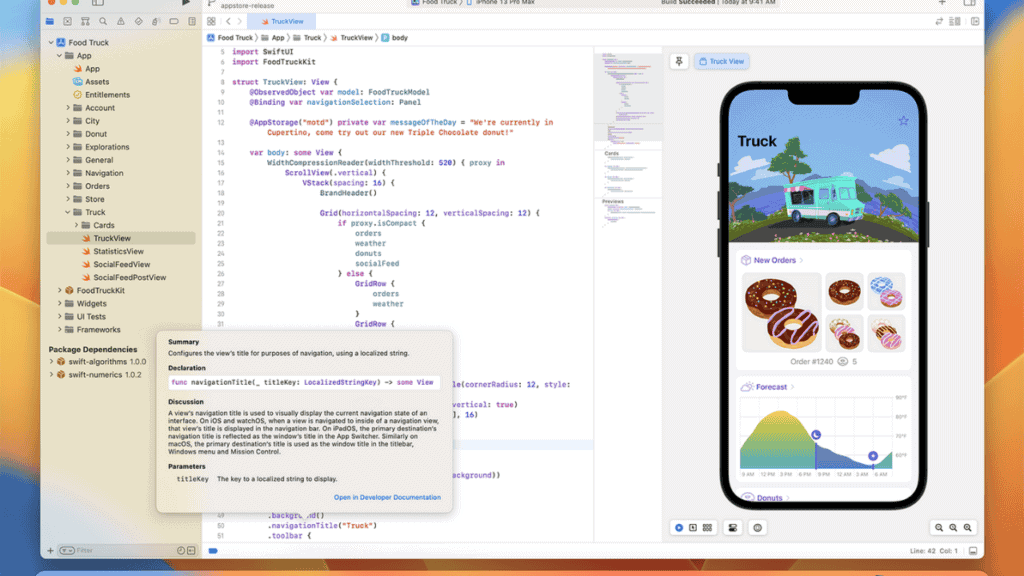Switch preview to Selectable mode

[x=693, y=528]
